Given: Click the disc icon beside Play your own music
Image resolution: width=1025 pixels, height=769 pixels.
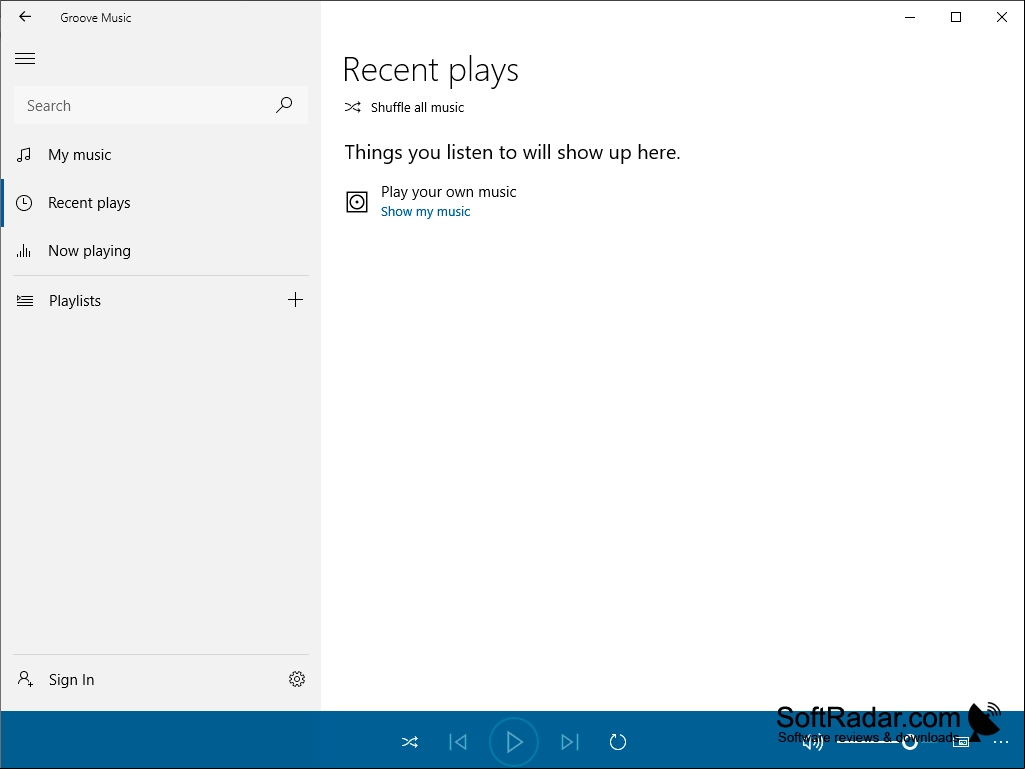Looking at the screenshot, I should pos(357,201).
